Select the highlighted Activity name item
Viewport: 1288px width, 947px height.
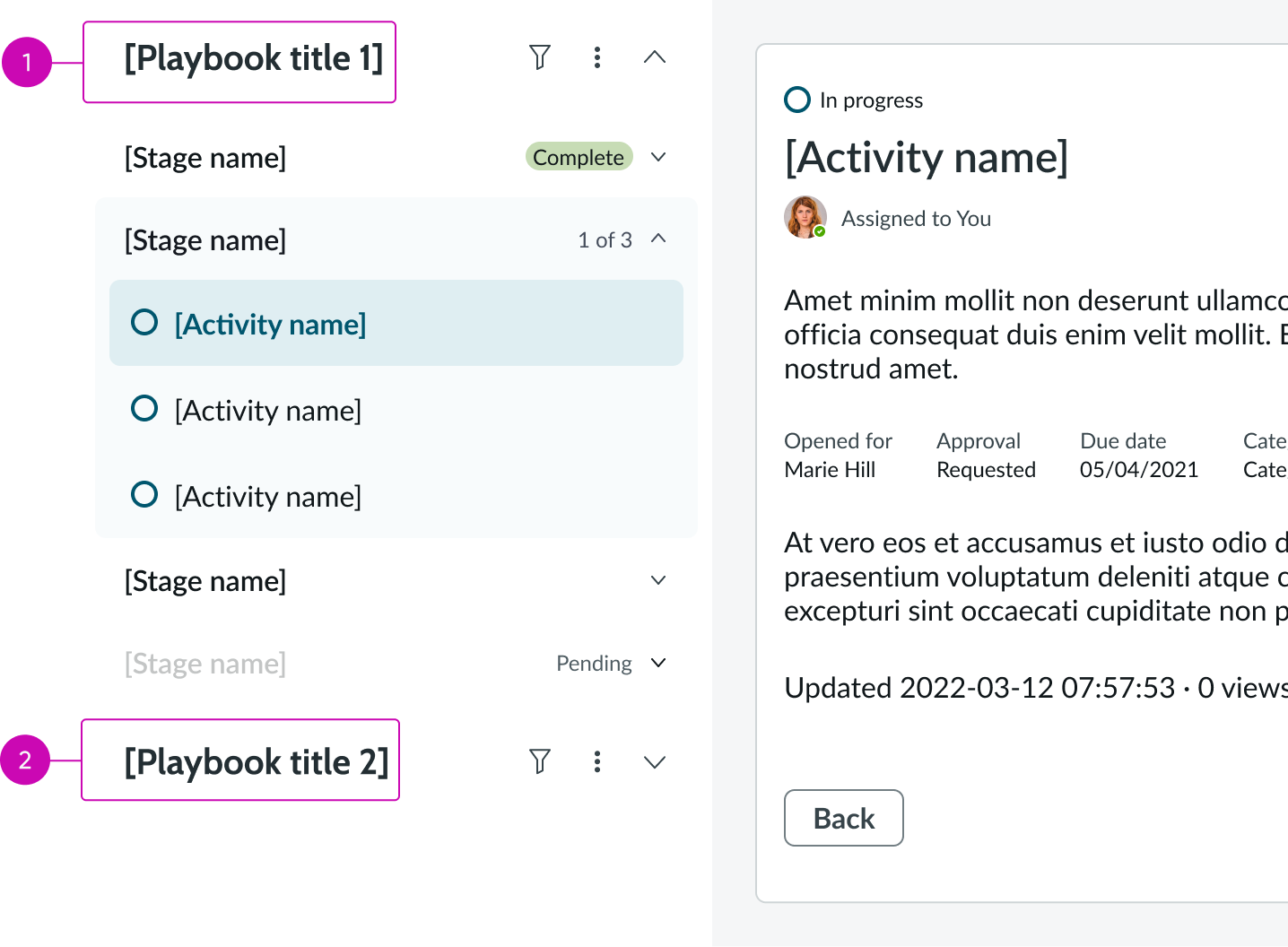[270, 324]
